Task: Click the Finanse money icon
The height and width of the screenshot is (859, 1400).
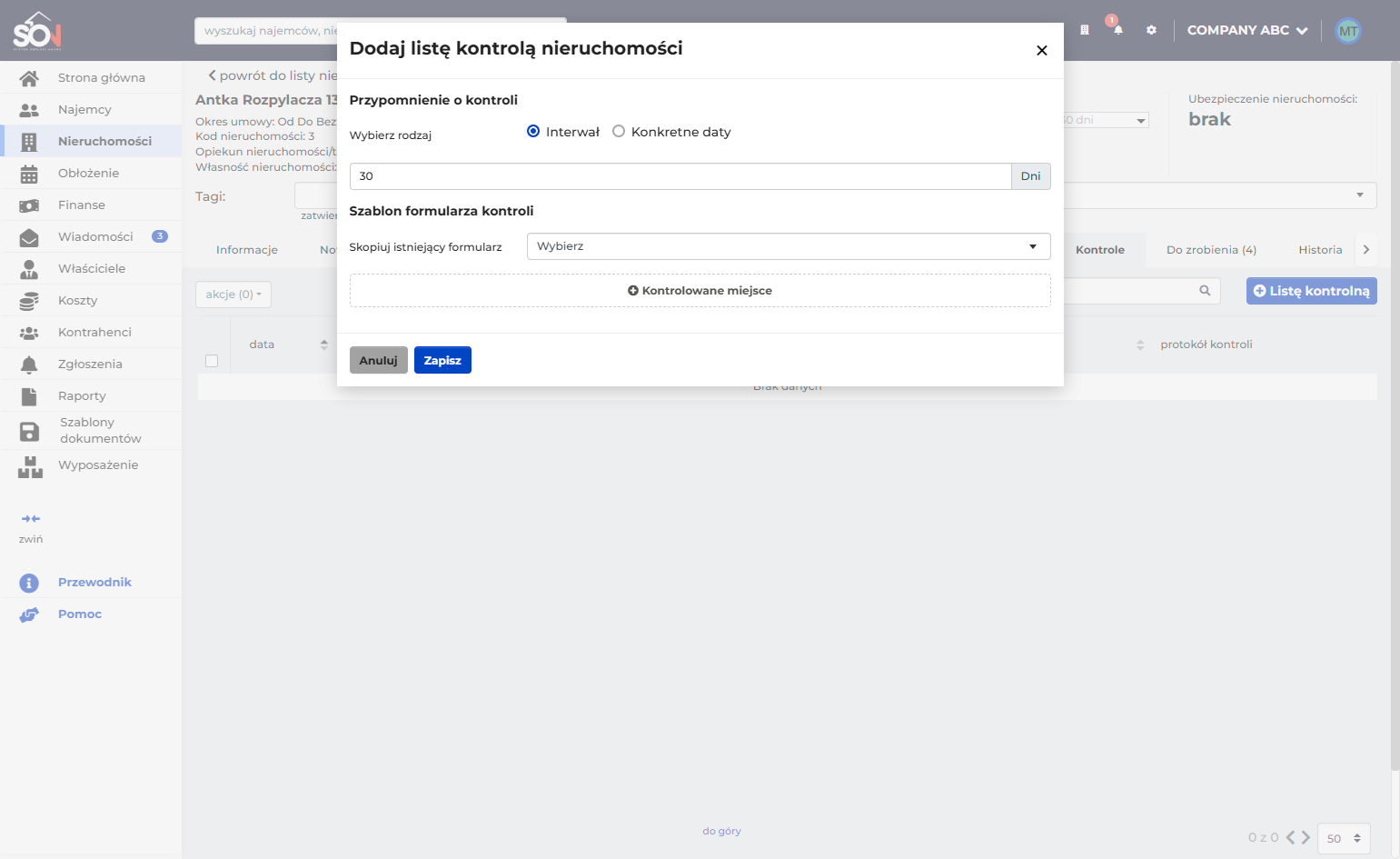Action: [x=29, y=205]
